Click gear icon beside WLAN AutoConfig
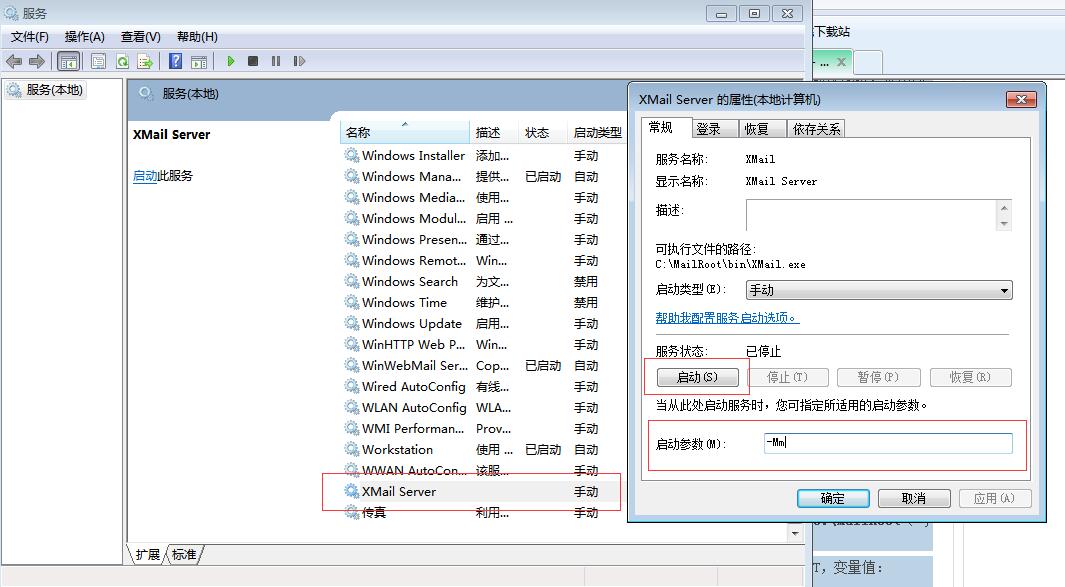 pos(352,408)
